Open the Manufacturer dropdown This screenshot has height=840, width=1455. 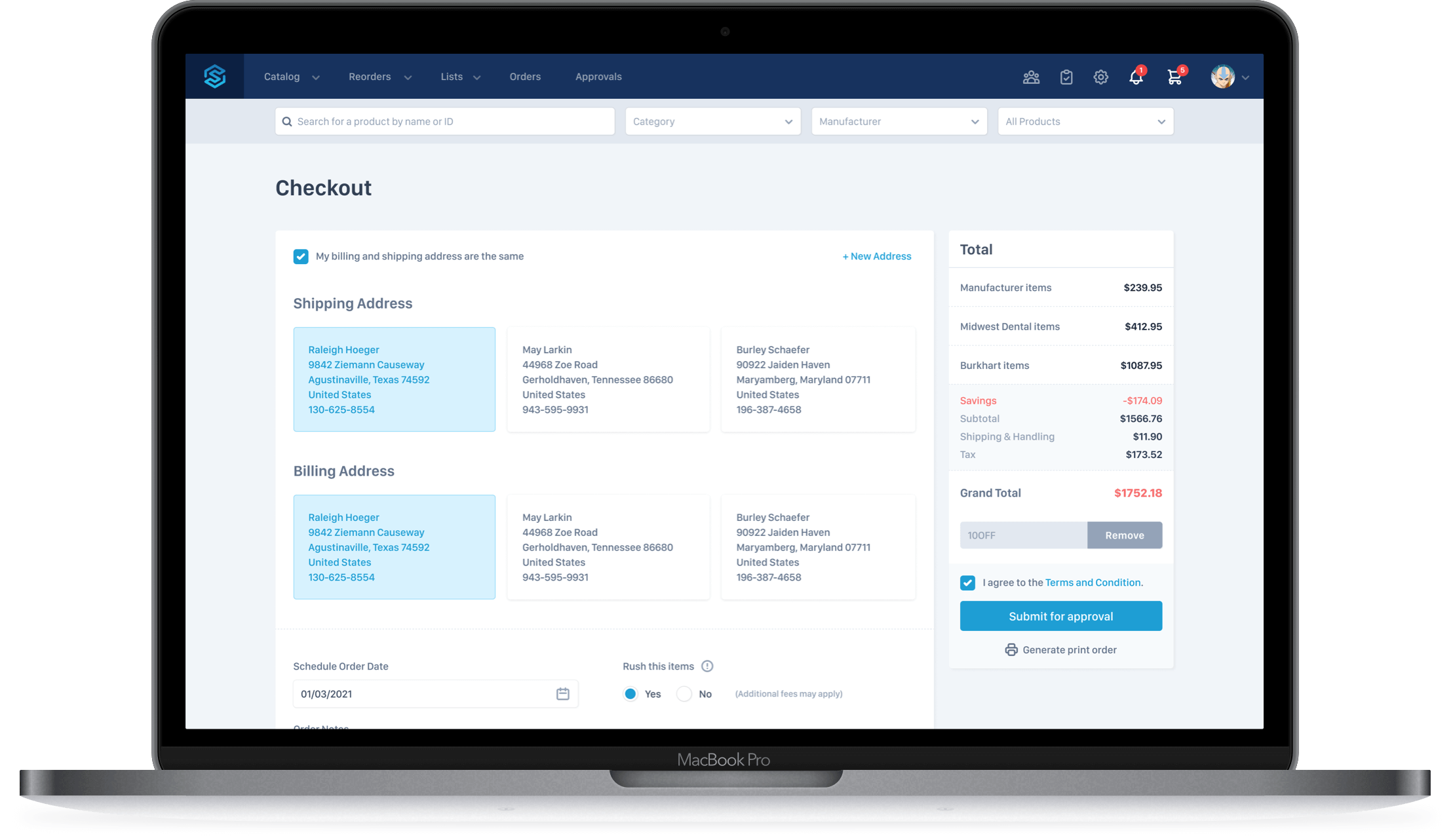[x=899, y=122]
